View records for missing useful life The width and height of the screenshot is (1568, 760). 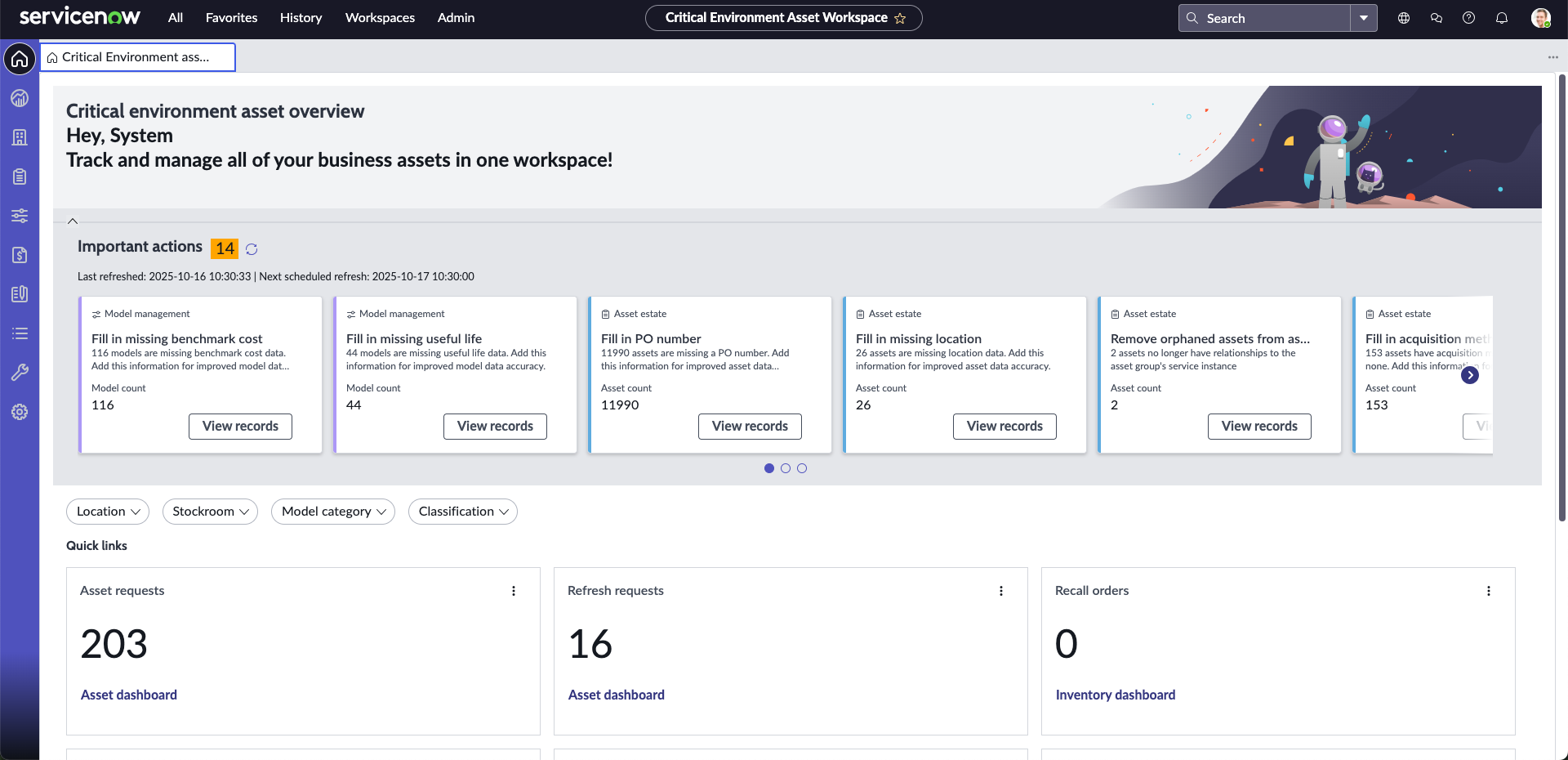(x=495, y=427)
